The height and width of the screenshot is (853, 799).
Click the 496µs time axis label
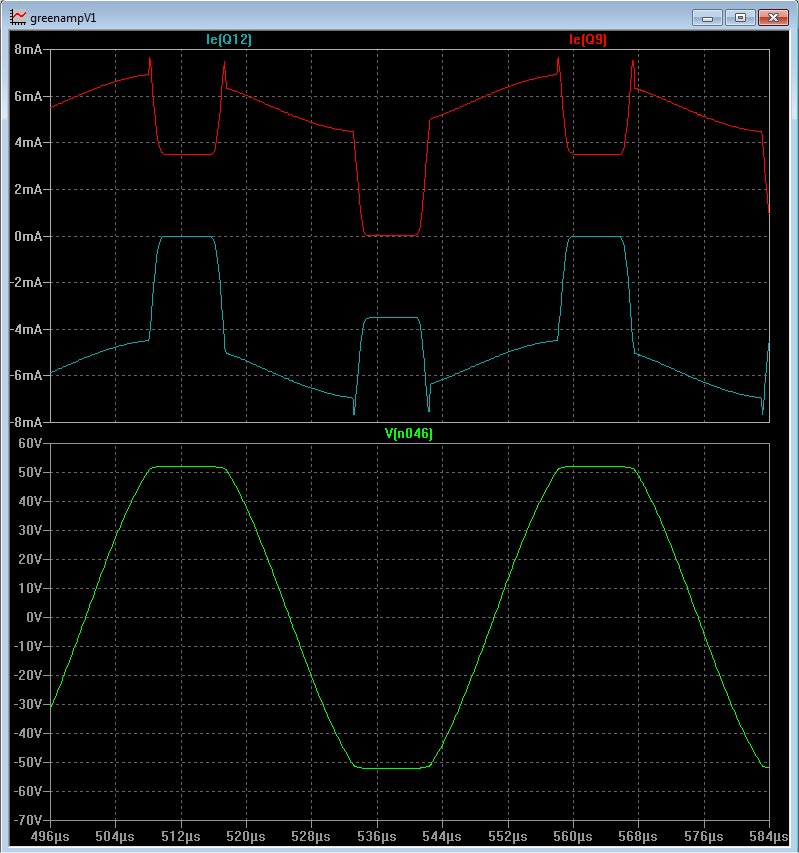[50, 836]
